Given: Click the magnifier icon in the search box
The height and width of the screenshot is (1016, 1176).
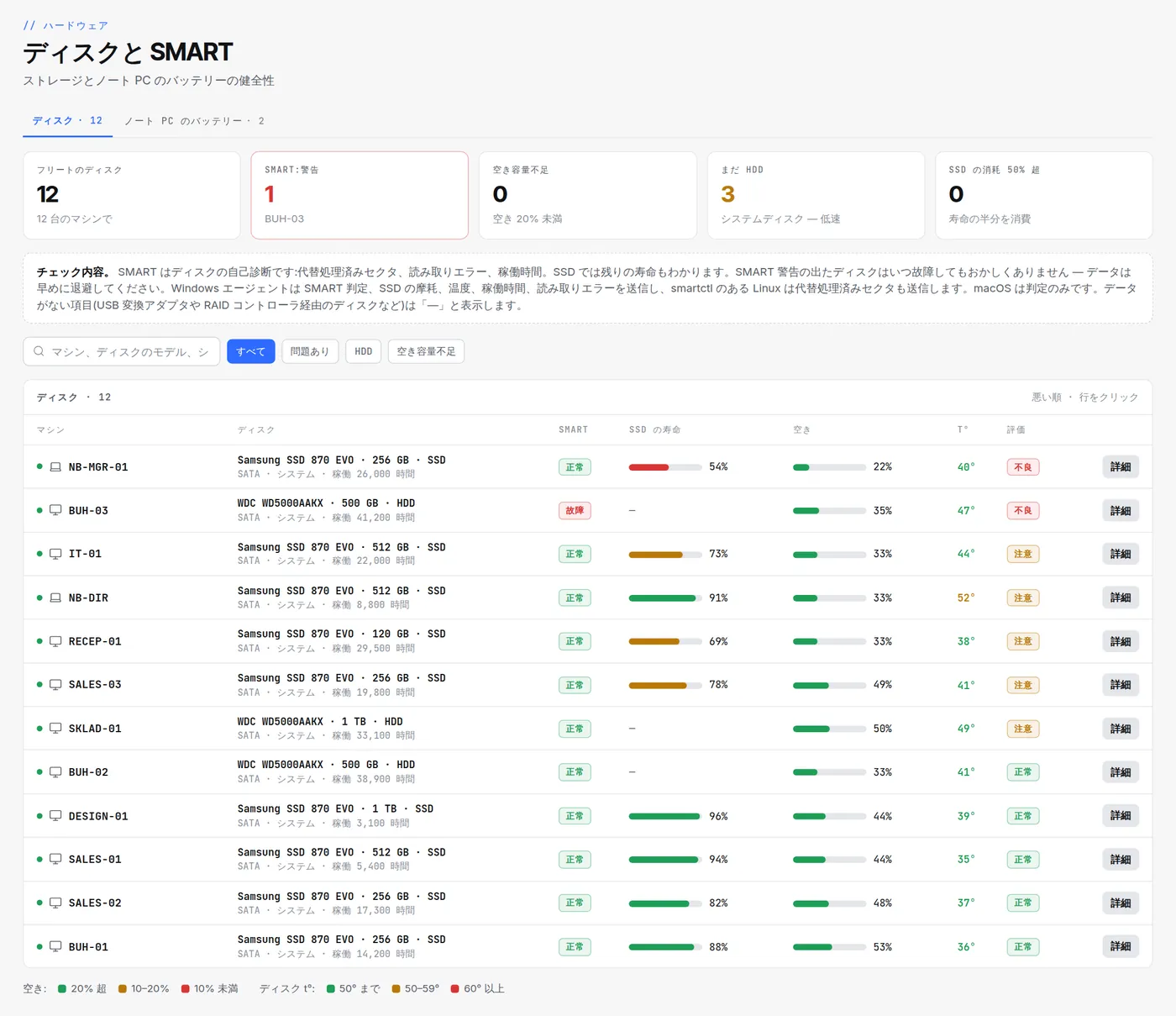Looking at the screenshot, I should [39, 351].
